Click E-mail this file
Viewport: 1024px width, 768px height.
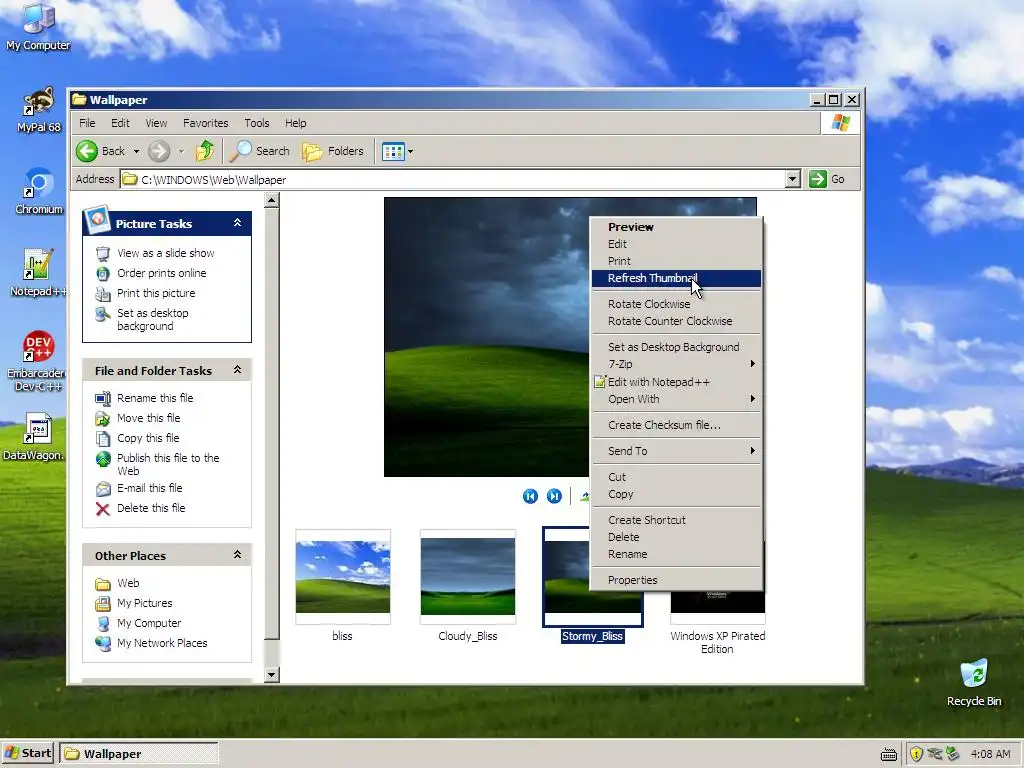pos(150,488)
